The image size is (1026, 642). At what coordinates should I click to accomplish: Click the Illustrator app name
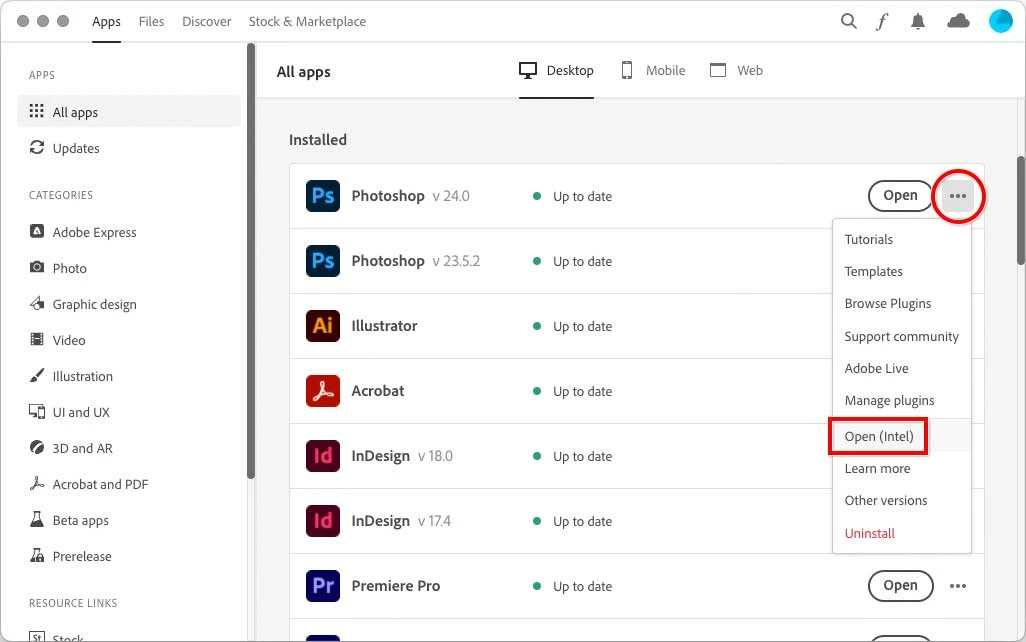pos(384,326)
